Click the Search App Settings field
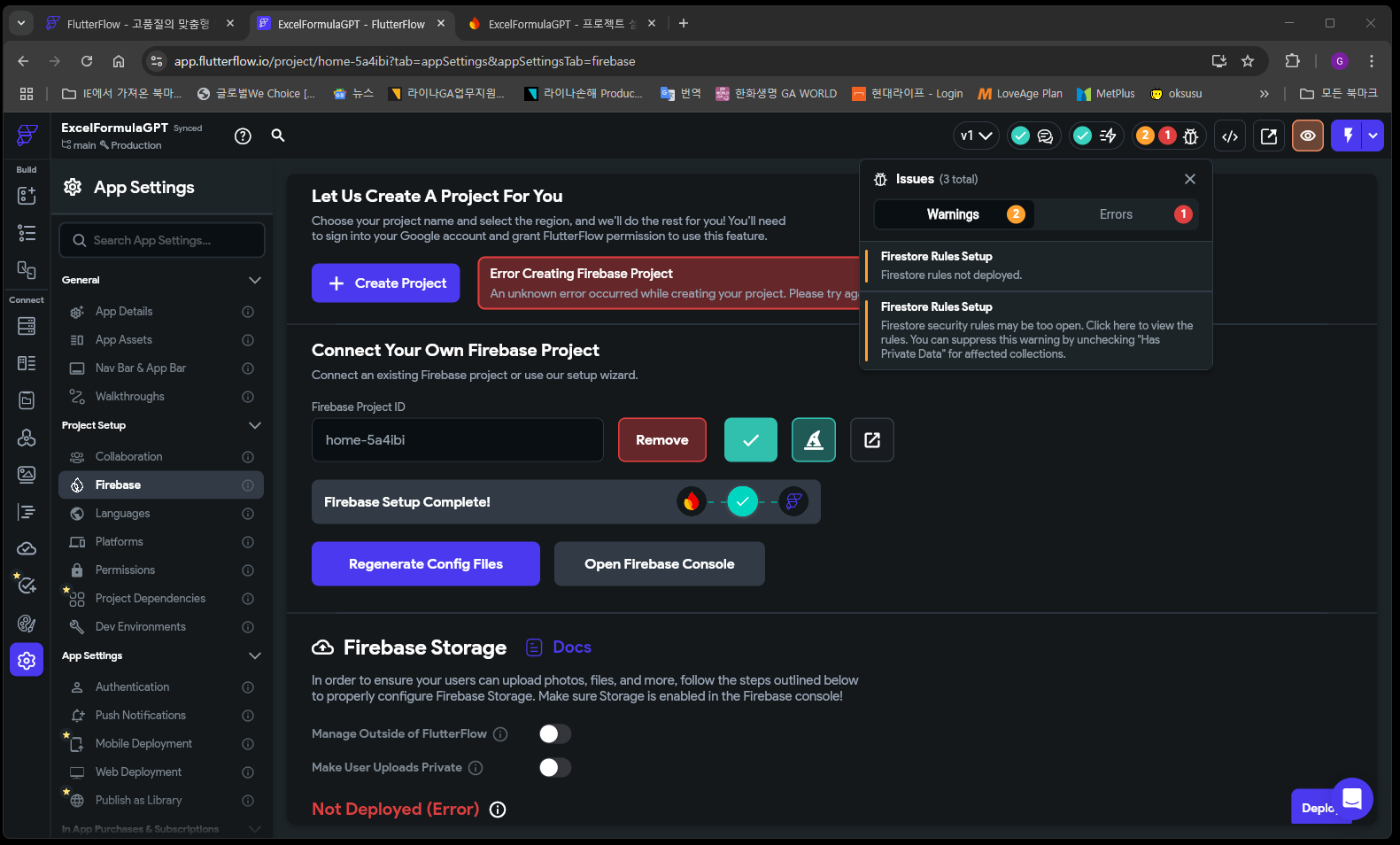1400x845 pixels. tap(162, 240)
